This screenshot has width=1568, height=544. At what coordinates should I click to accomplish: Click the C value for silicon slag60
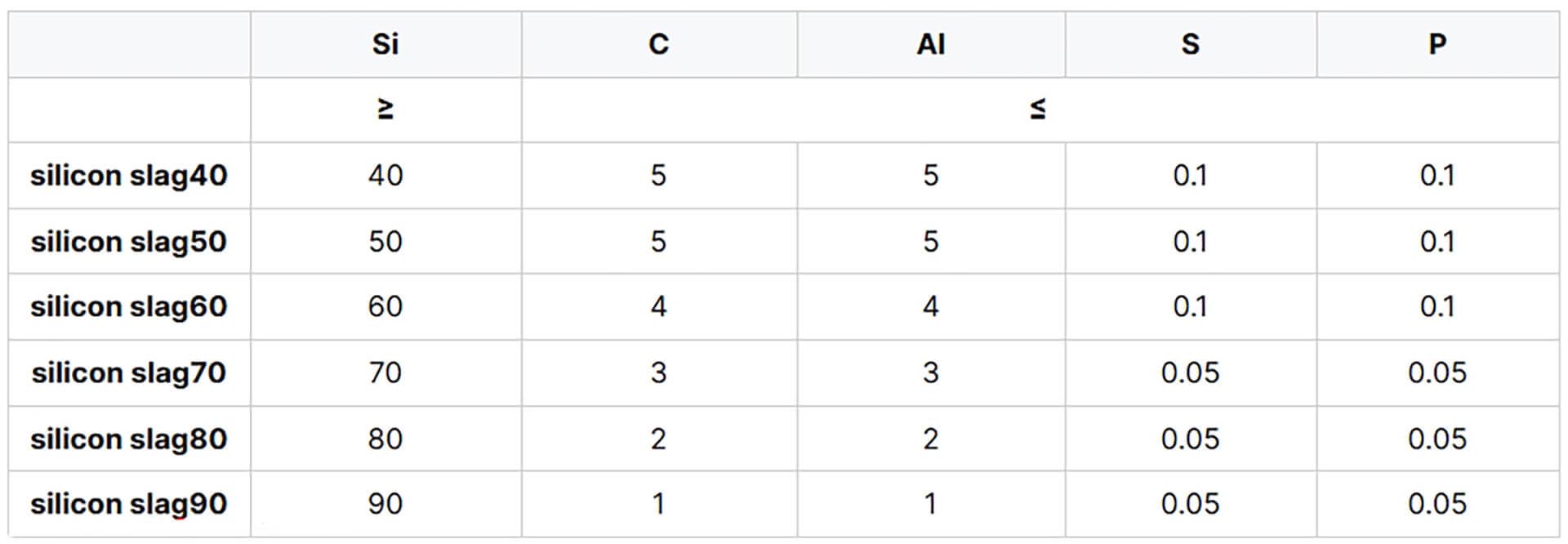[x=658, y=307]
